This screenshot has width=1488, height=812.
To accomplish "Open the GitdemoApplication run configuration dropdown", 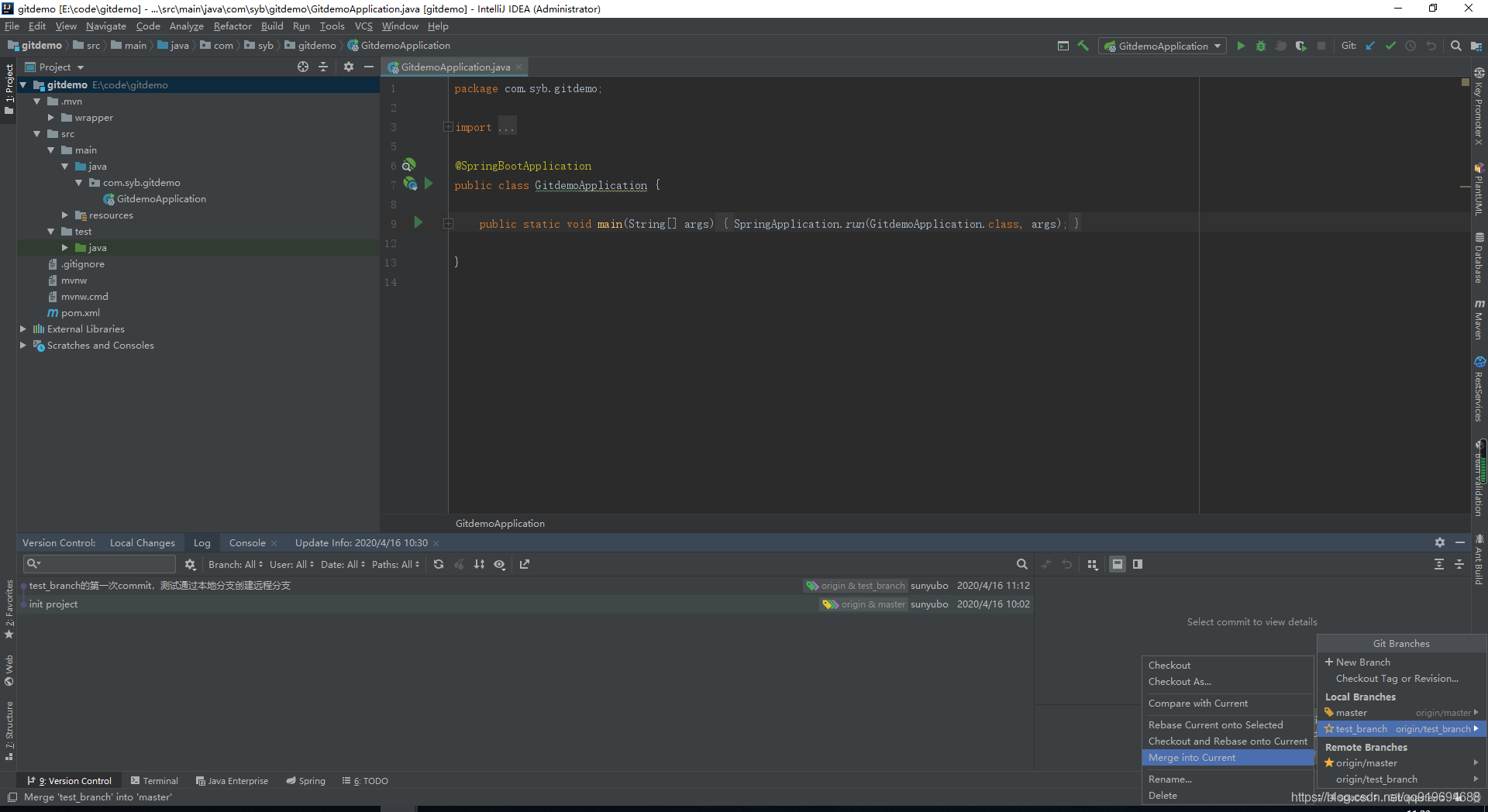I will (1162, 46).
